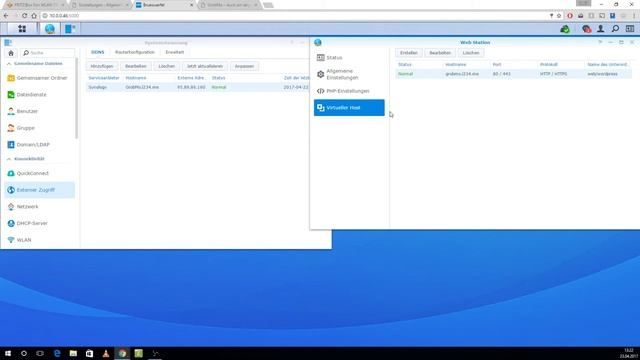Screen dimensions: 640x360
Task: Click Bearbeiten in the DDNS toolbar
Action: pyautogui.click(x=136, y=66)
